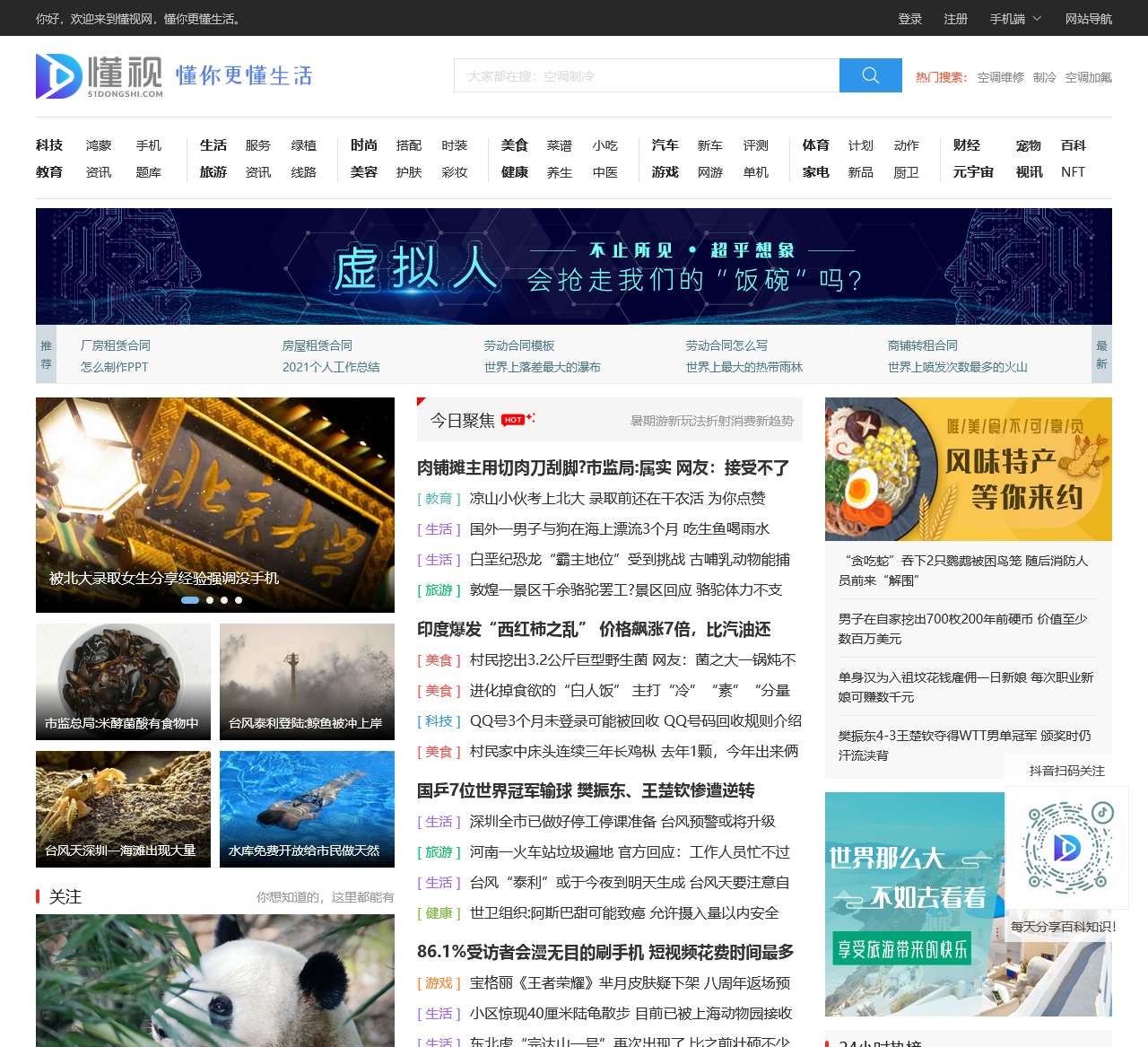Image resolution: width=1148 pixels, height=1047 pixels.
Task: Open article 贪吃蛇吞下2只鹦鹉
Action: (963, 571)
